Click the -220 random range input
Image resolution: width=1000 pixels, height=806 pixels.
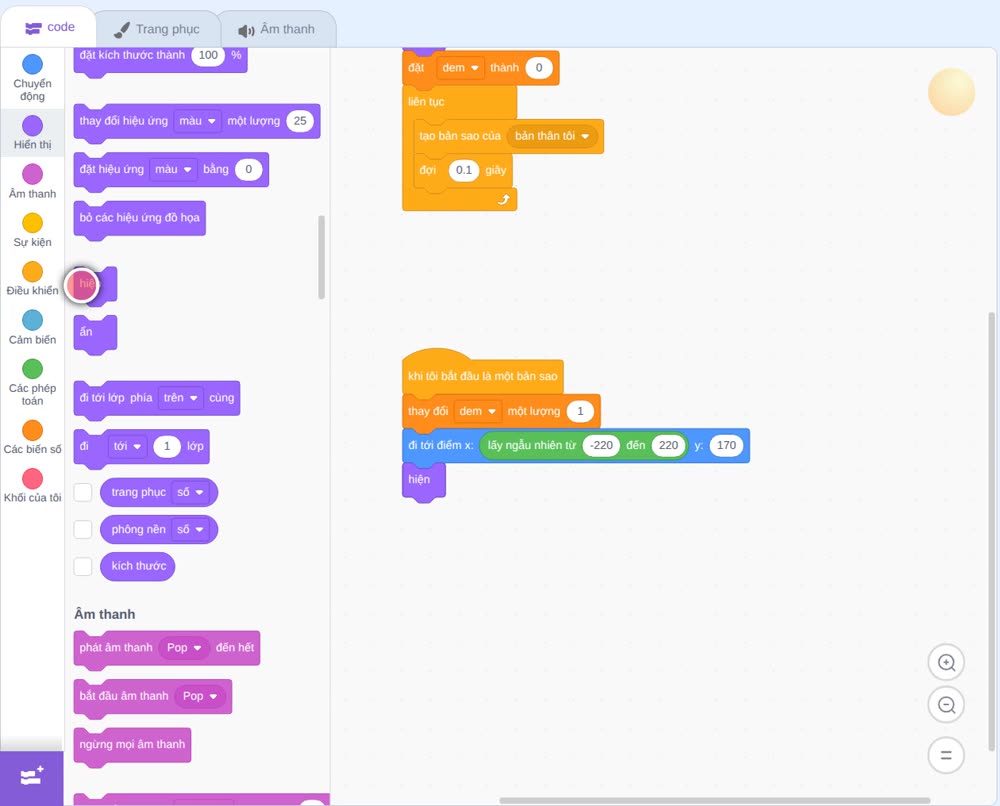[601, 446]
